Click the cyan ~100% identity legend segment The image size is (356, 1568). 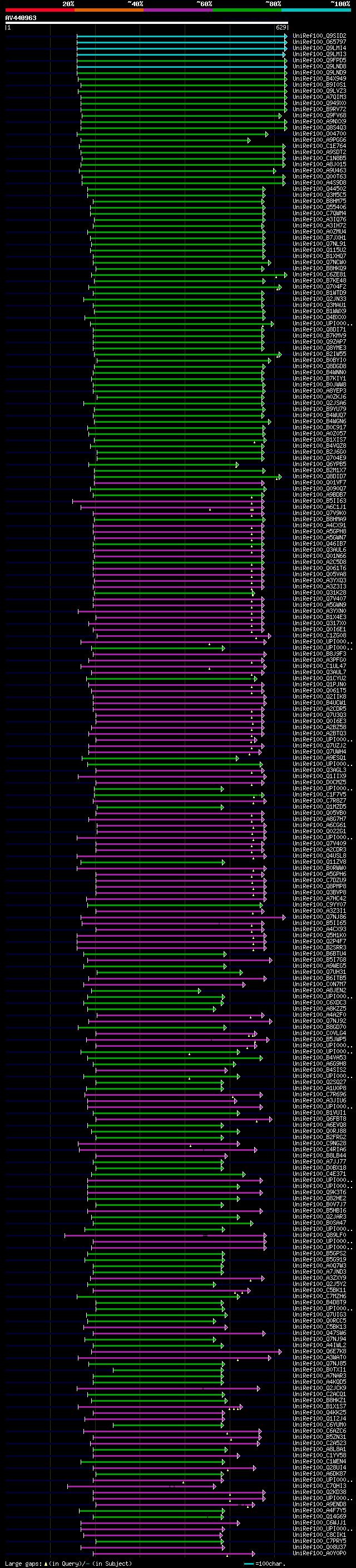316,10
